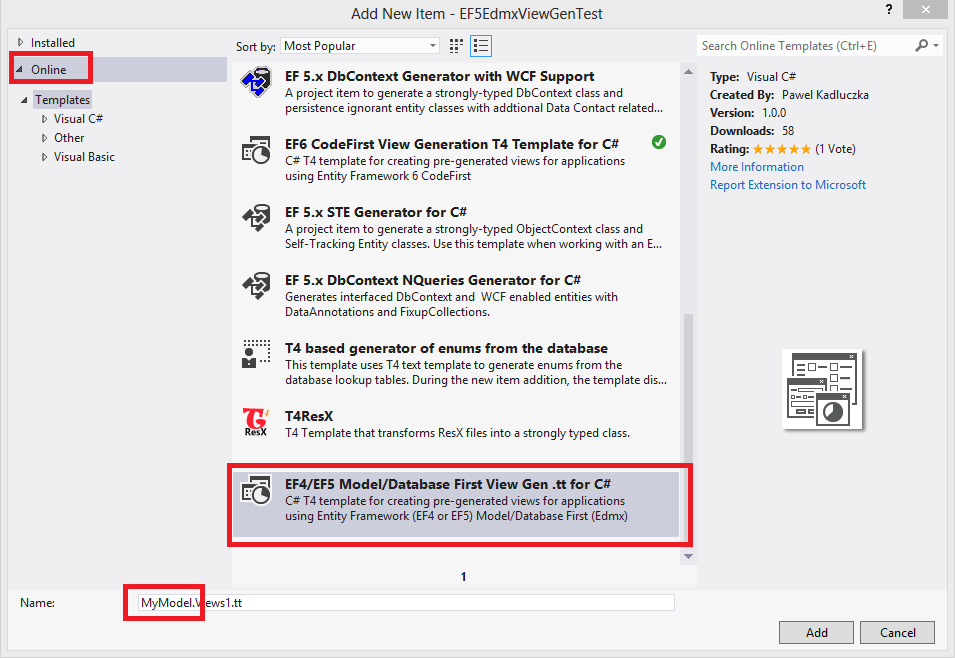Select the Online category
Viewport: 955px width, 658px height.
coord(49,69)
